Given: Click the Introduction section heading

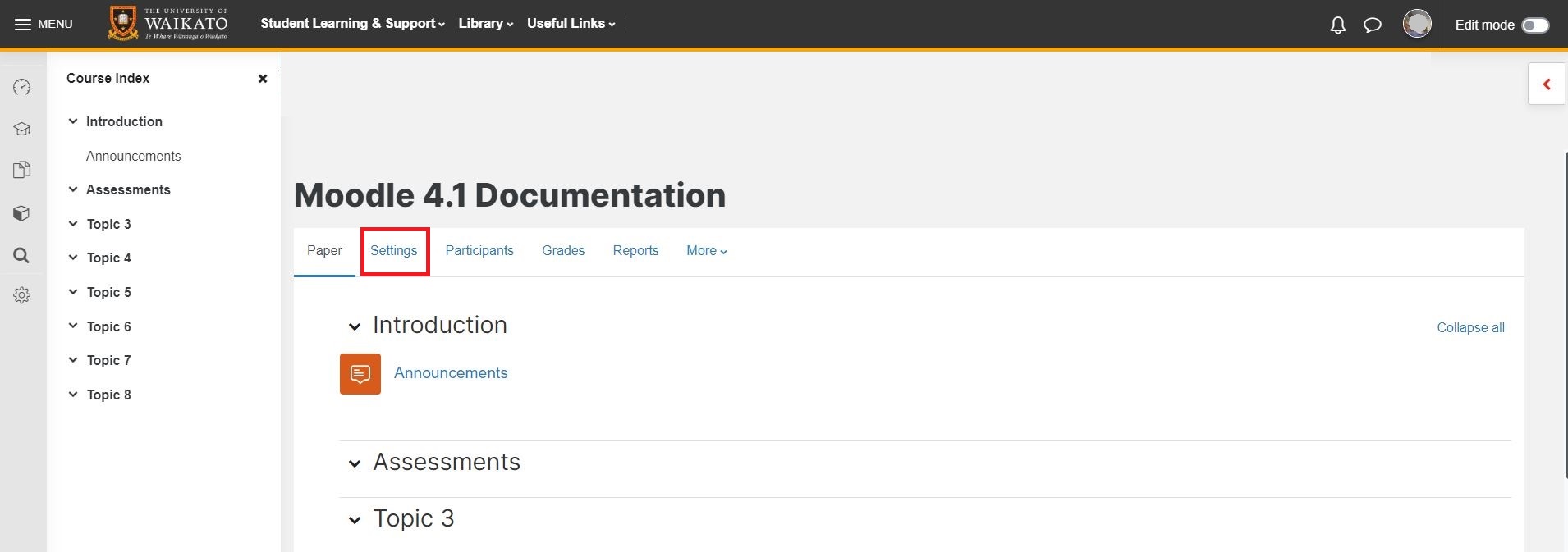Looking at the screenshot, I should [440, 325].
